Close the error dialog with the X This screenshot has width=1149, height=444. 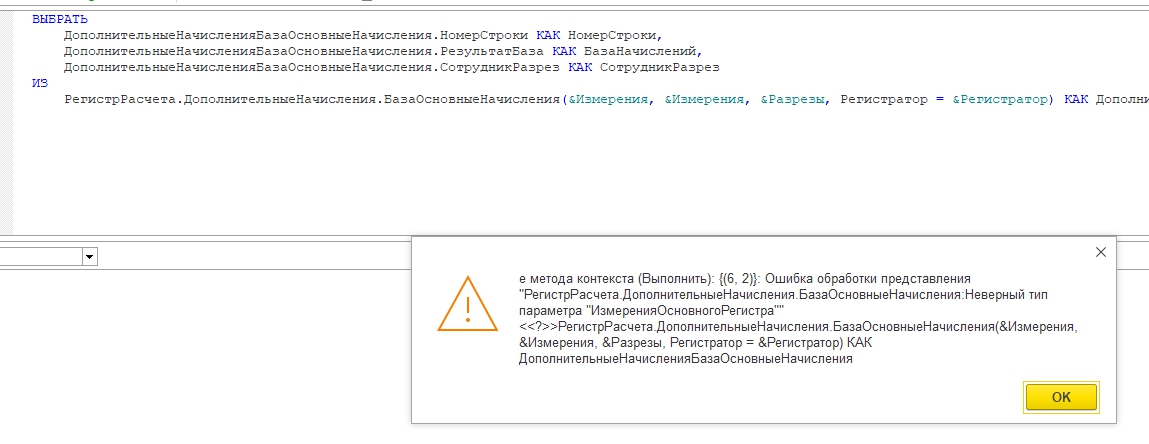pos(1101,253)
